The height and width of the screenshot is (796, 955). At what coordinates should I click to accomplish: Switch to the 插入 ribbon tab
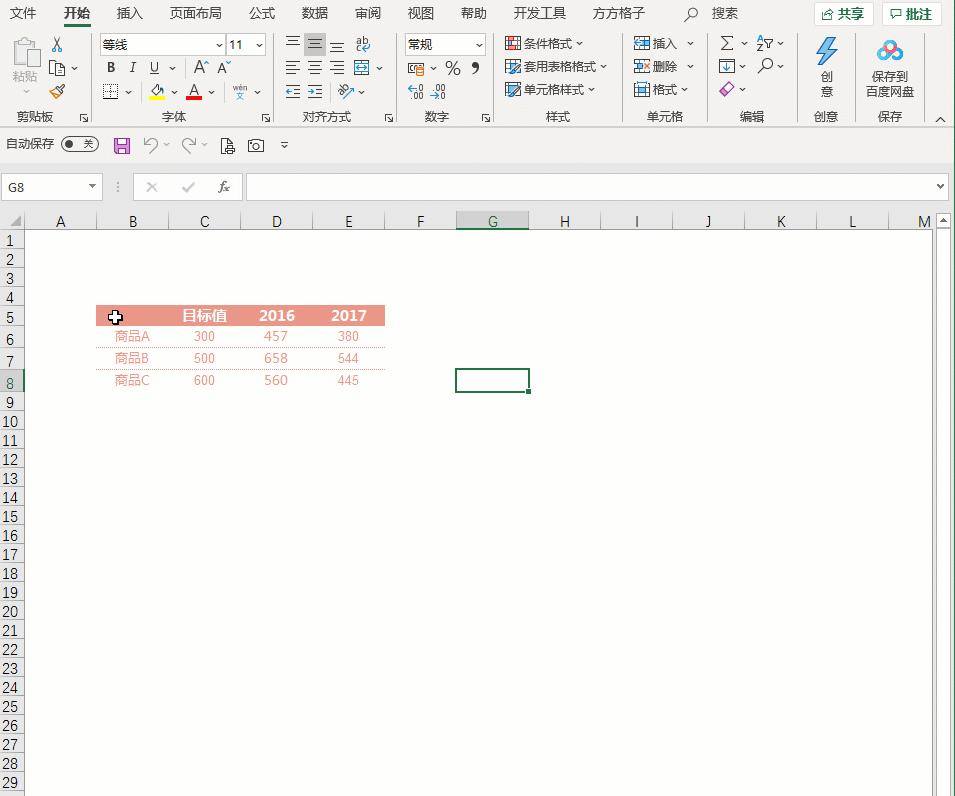[129, 14]
